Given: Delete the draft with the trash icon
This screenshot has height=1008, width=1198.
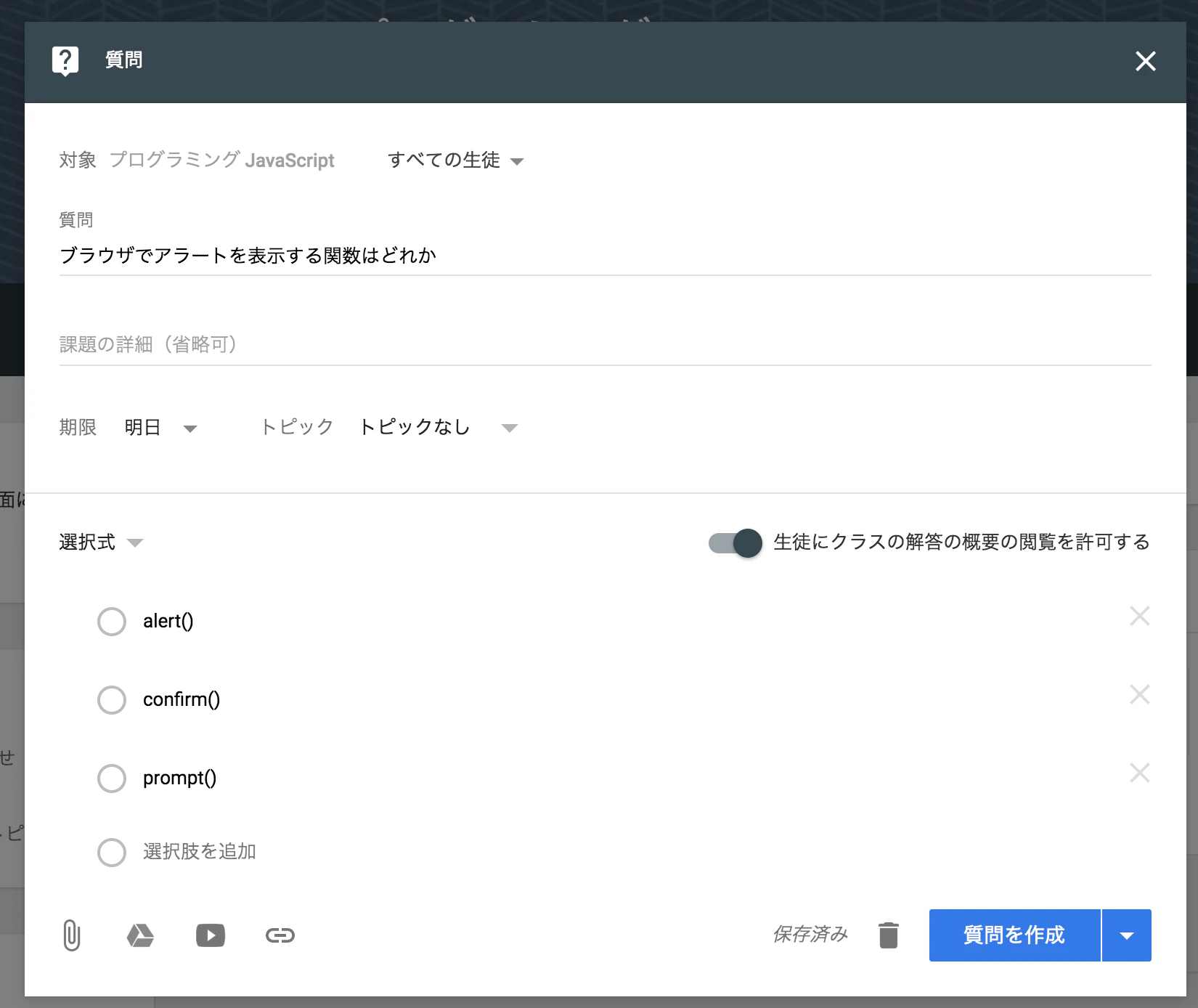Looking at the screenshot, I should pyautogui.click(x=889, y=935).
